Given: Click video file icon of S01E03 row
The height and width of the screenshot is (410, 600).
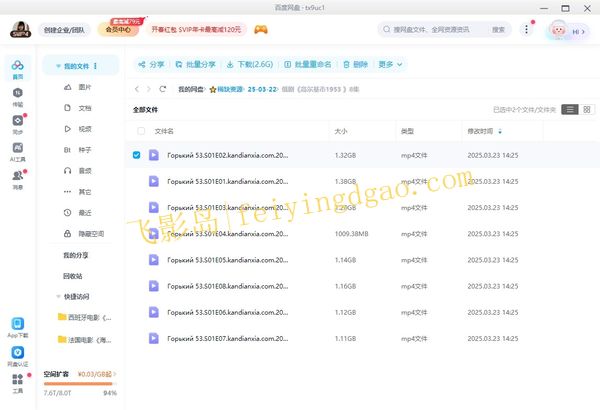Looking at the screenshot, I should coord(154,207).
